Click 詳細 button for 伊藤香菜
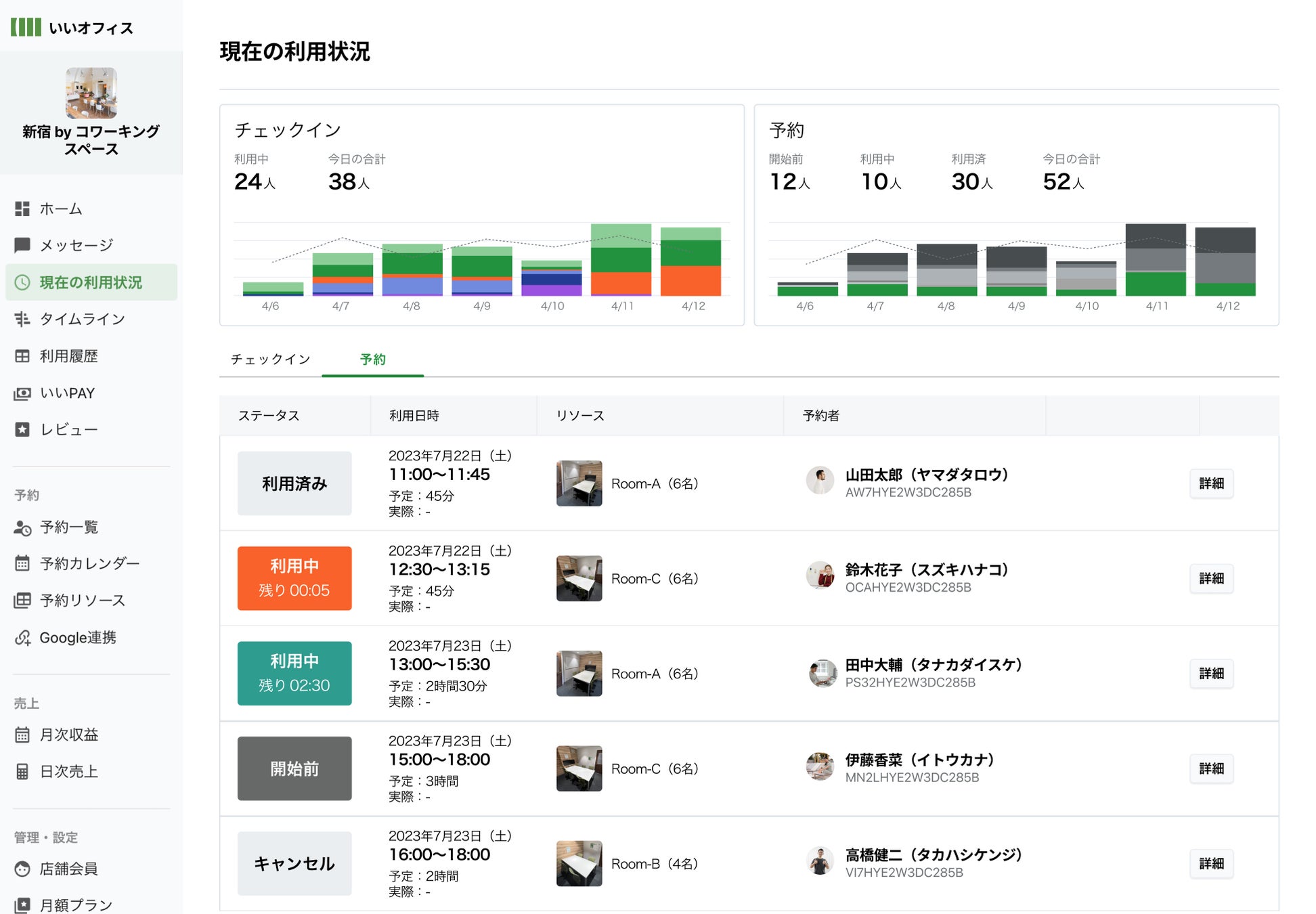The width and height of the screenshot is (1316, 914). coord(1210,768)
